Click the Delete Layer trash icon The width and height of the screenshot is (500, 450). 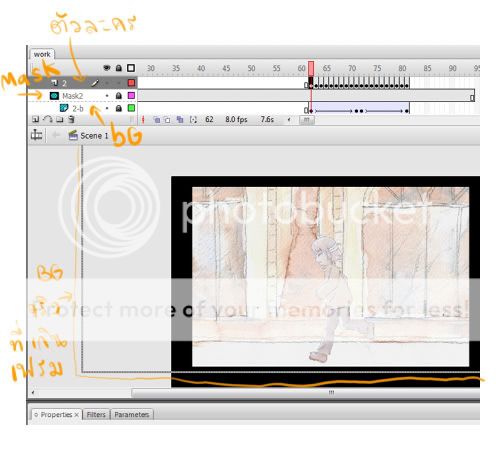pos(71,119)
